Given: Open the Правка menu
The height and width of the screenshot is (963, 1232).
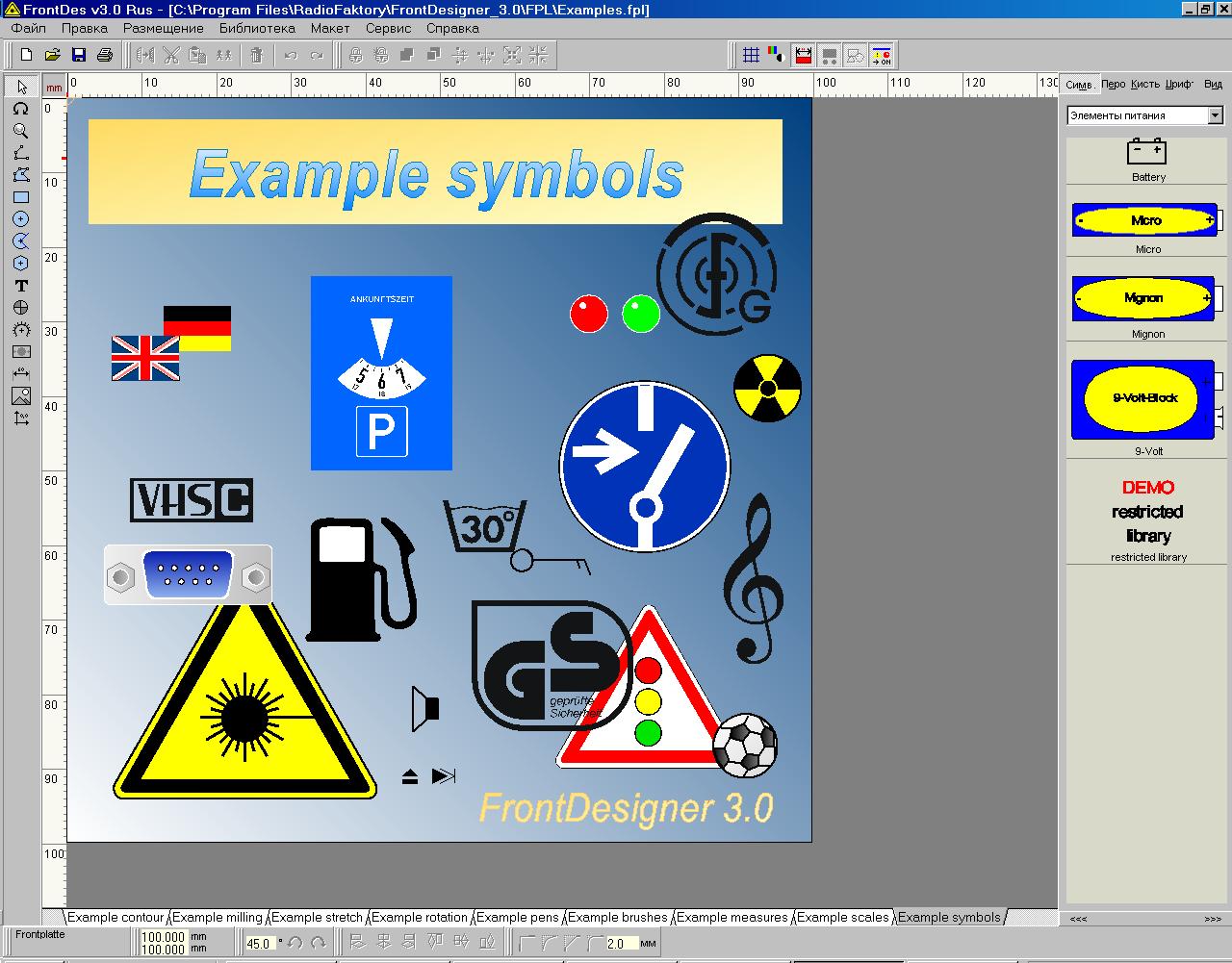Looking at the screenshot, I should [x=85, y=28].
